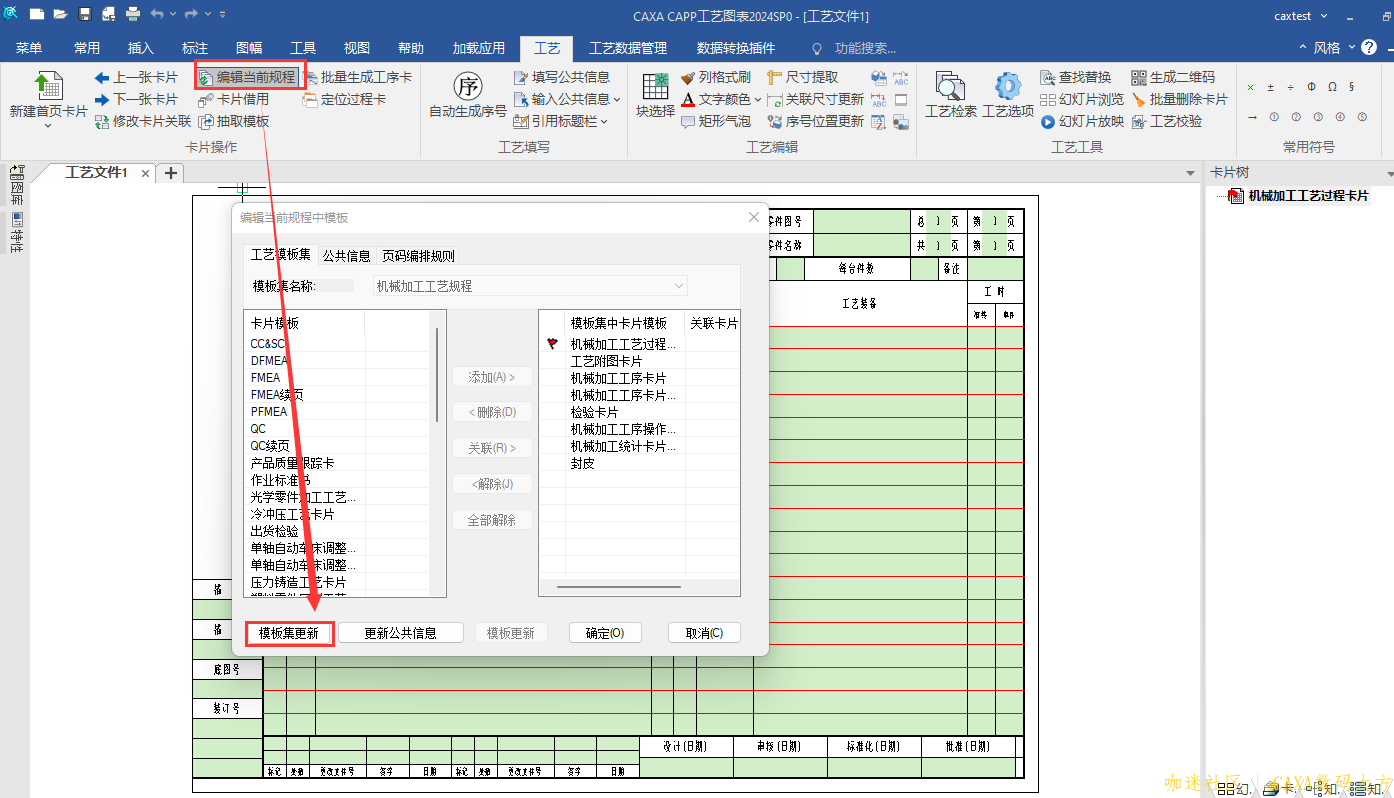
Task: Open 工艺选项 via the gear icon
Action: [x=1008, y=87]
